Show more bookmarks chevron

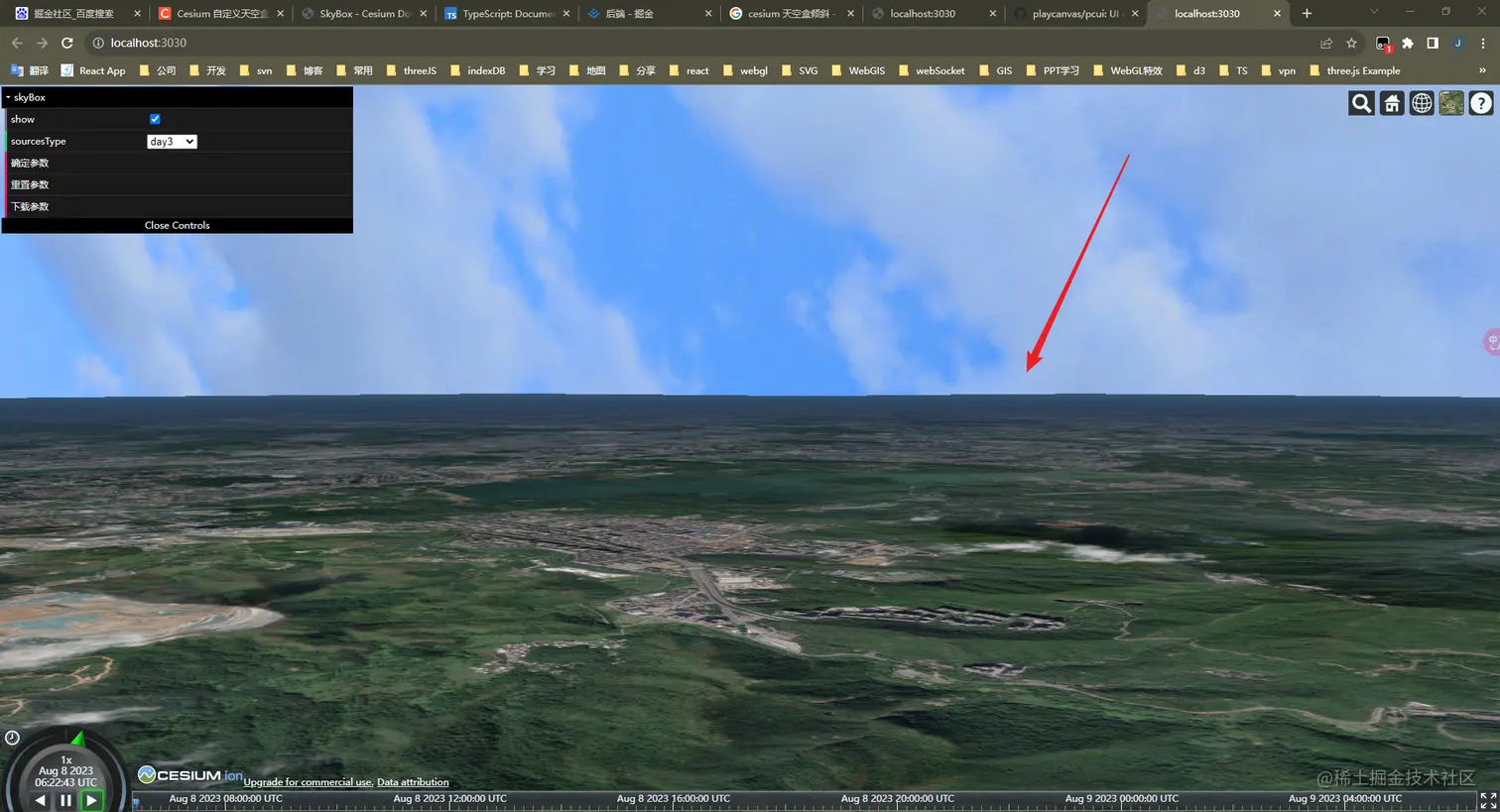coord(1482,70)
